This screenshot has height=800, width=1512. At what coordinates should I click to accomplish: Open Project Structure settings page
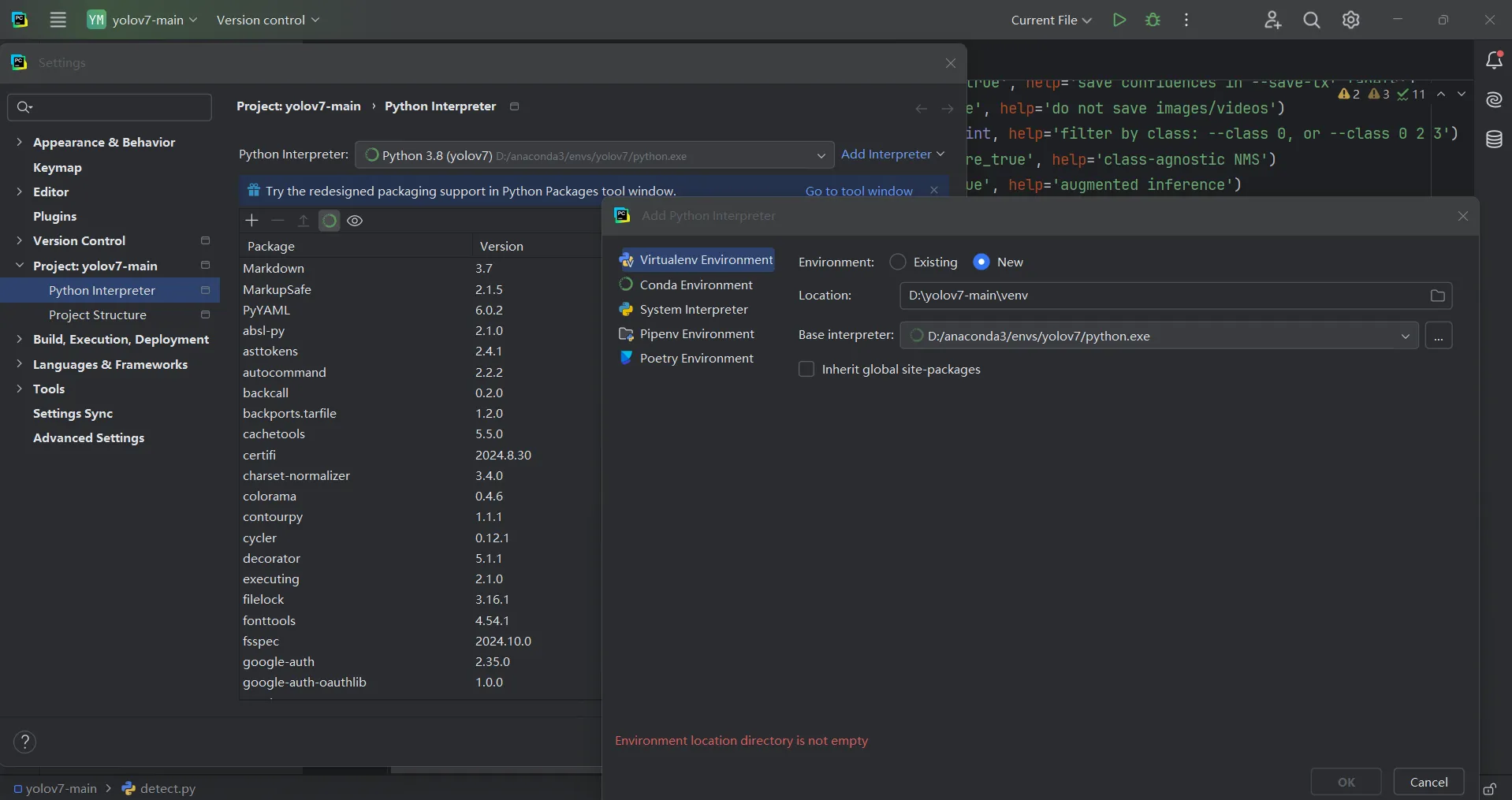(98, 315)
